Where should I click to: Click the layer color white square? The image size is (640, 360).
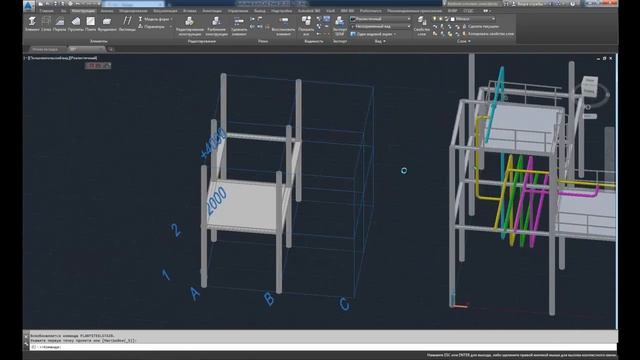(453, 19)
